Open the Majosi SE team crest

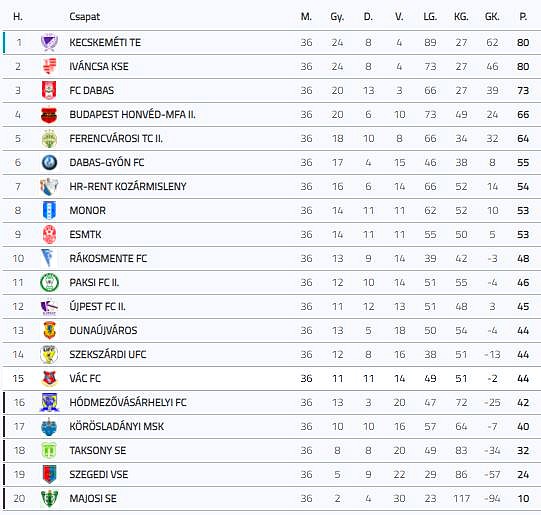tap(49, 498)
